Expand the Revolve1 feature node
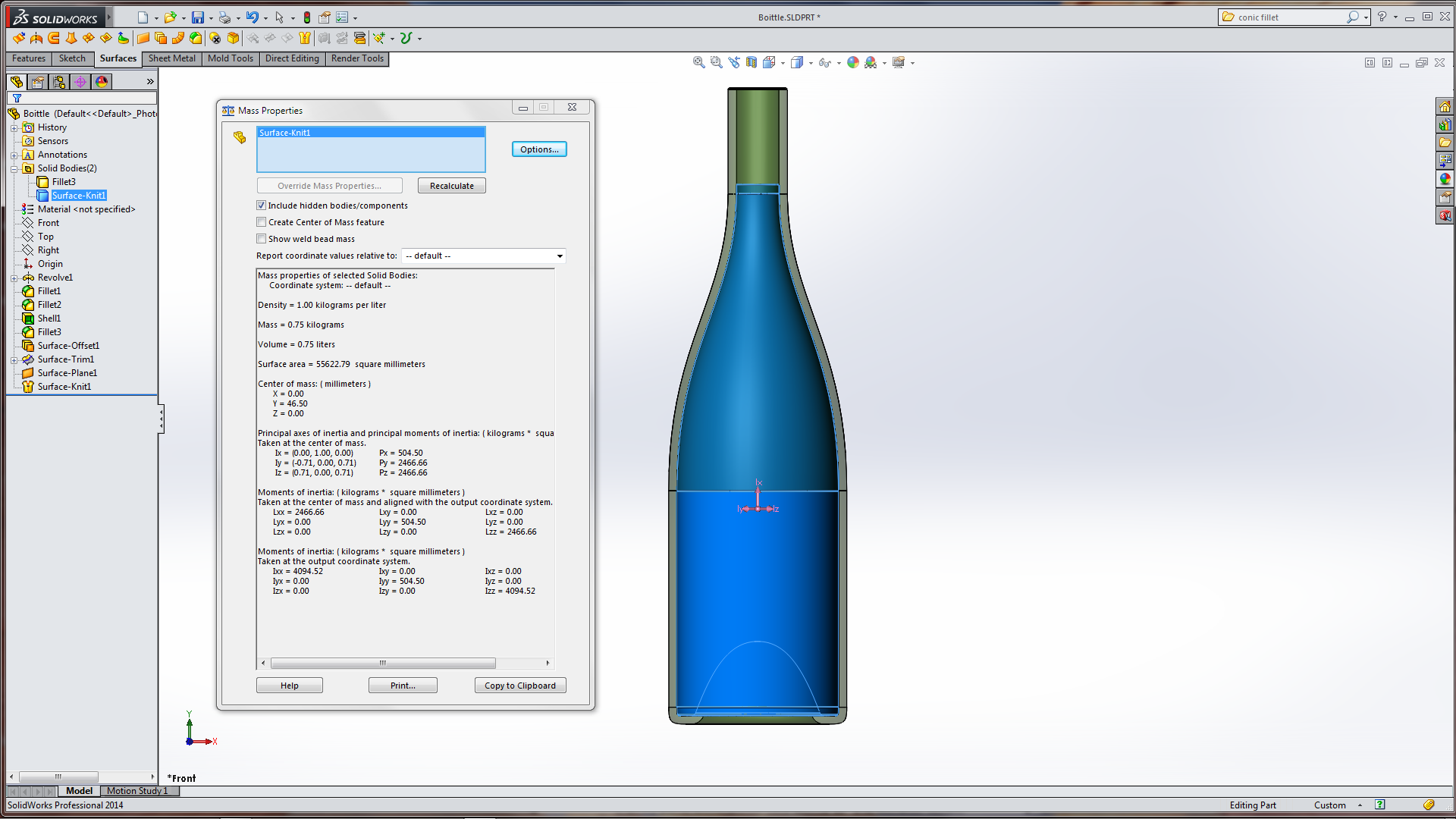 tap(14, 278)
